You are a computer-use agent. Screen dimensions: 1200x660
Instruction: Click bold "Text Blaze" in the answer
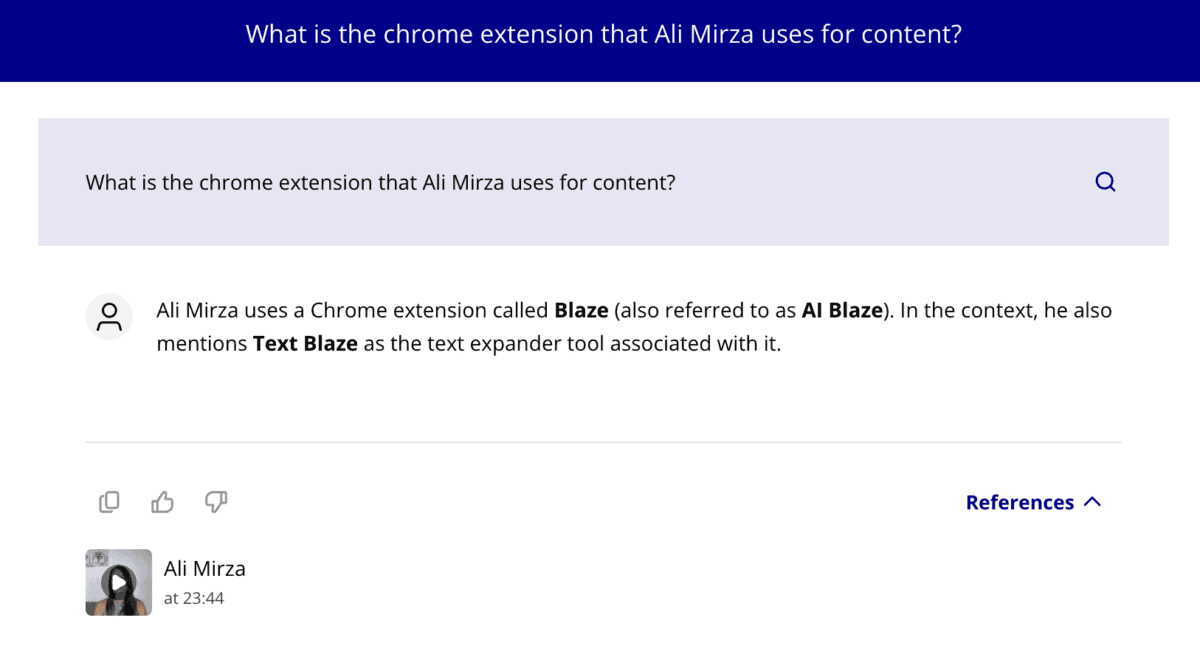(x=305, y=344)
